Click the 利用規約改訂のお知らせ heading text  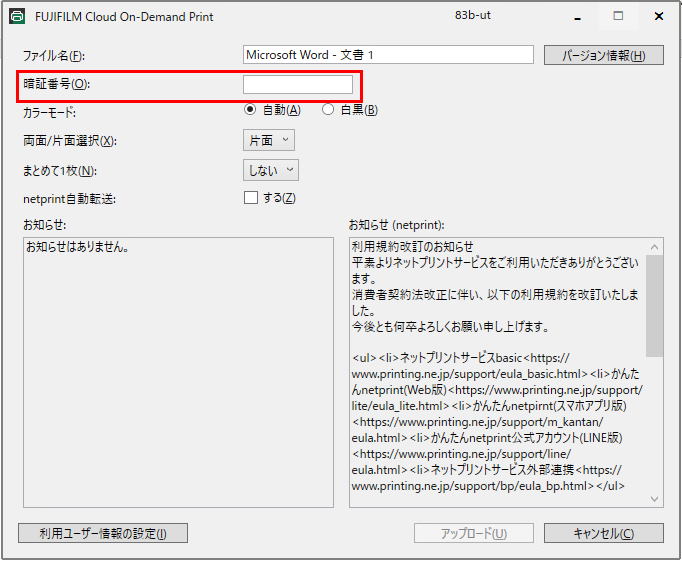(412, 247)
